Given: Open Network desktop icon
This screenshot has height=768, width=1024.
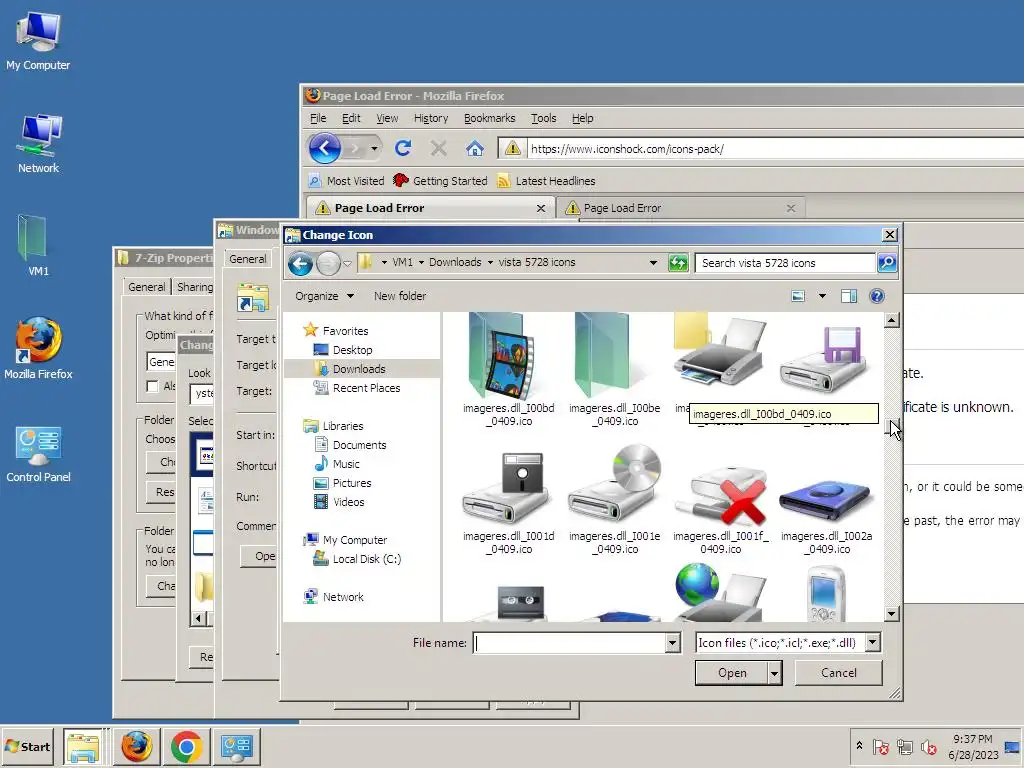Looking at the screenshot, I should coord(38,144).
